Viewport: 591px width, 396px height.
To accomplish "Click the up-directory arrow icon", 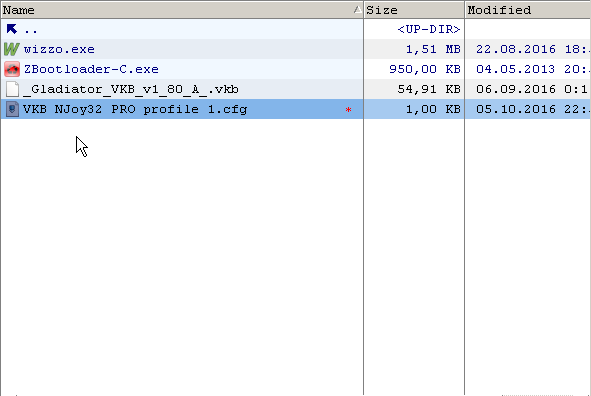I will click(x=12, y=29).
